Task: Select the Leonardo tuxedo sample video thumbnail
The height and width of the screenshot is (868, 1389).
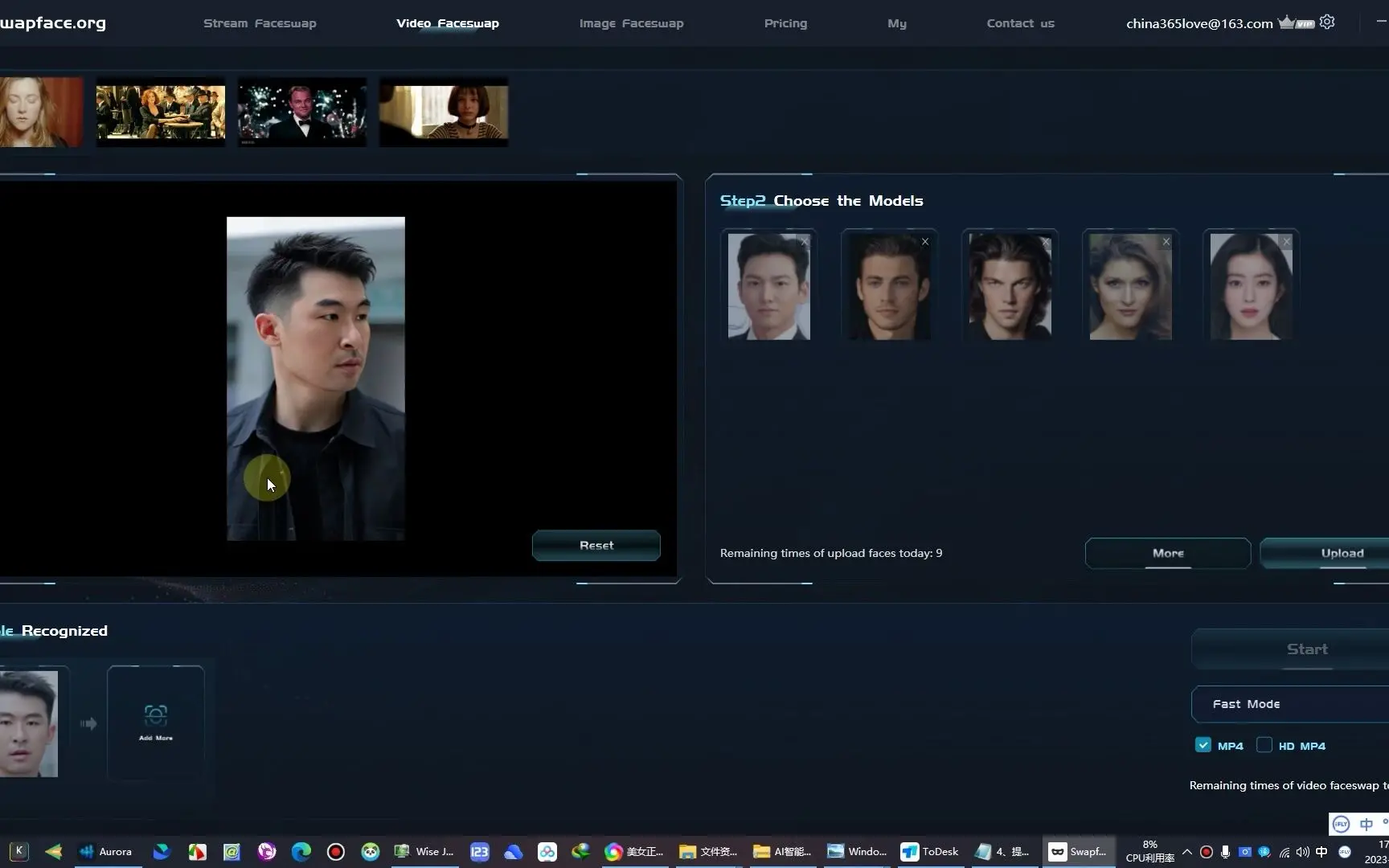Action: (x=302, y=113)
